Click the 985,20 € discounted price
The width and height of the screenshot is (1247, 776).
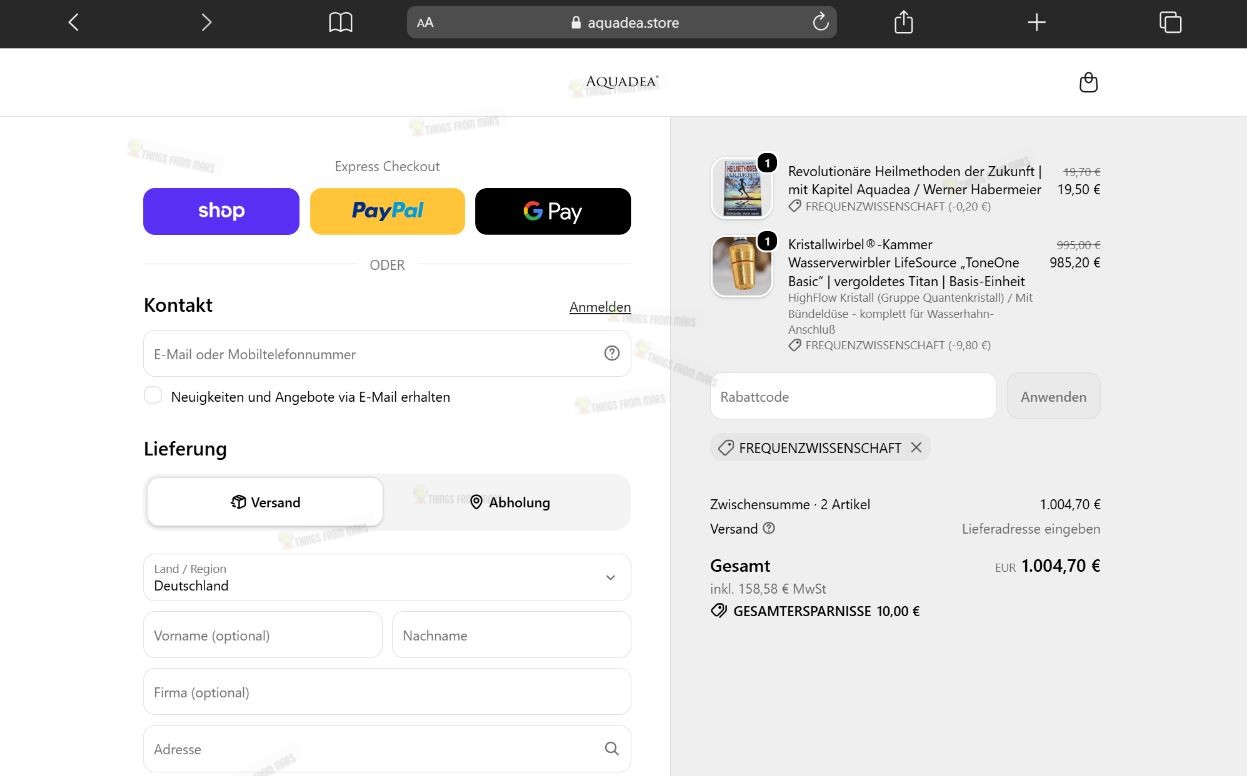(1075, 263)
